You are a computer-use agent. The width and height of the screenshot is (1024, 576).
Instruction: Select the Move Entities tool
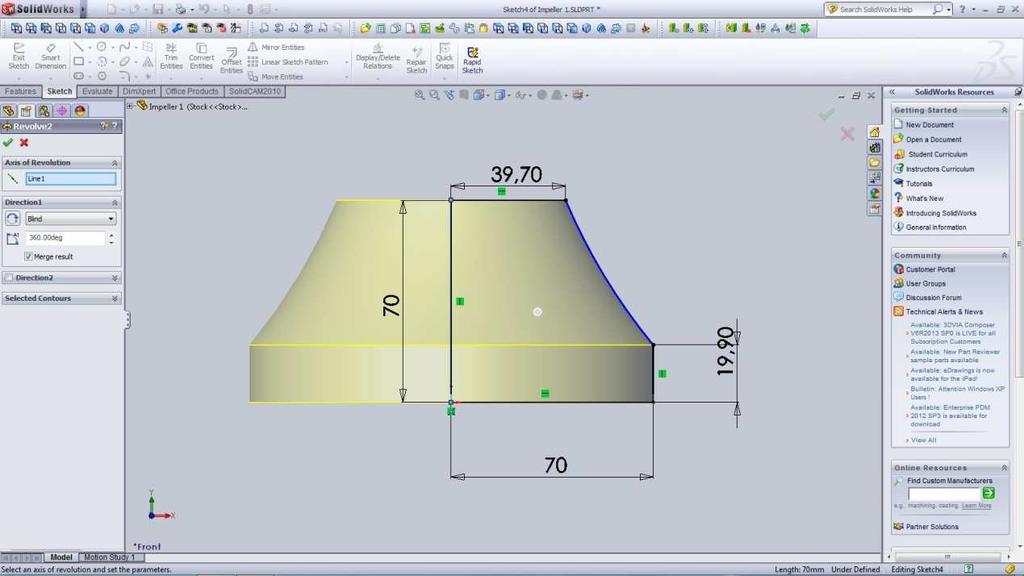coord(276,76)
